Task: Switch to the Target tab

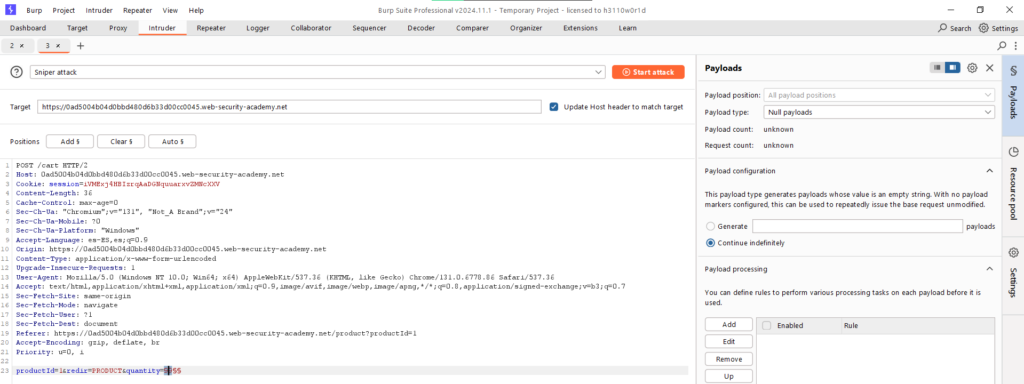Action: coord(77,28)
